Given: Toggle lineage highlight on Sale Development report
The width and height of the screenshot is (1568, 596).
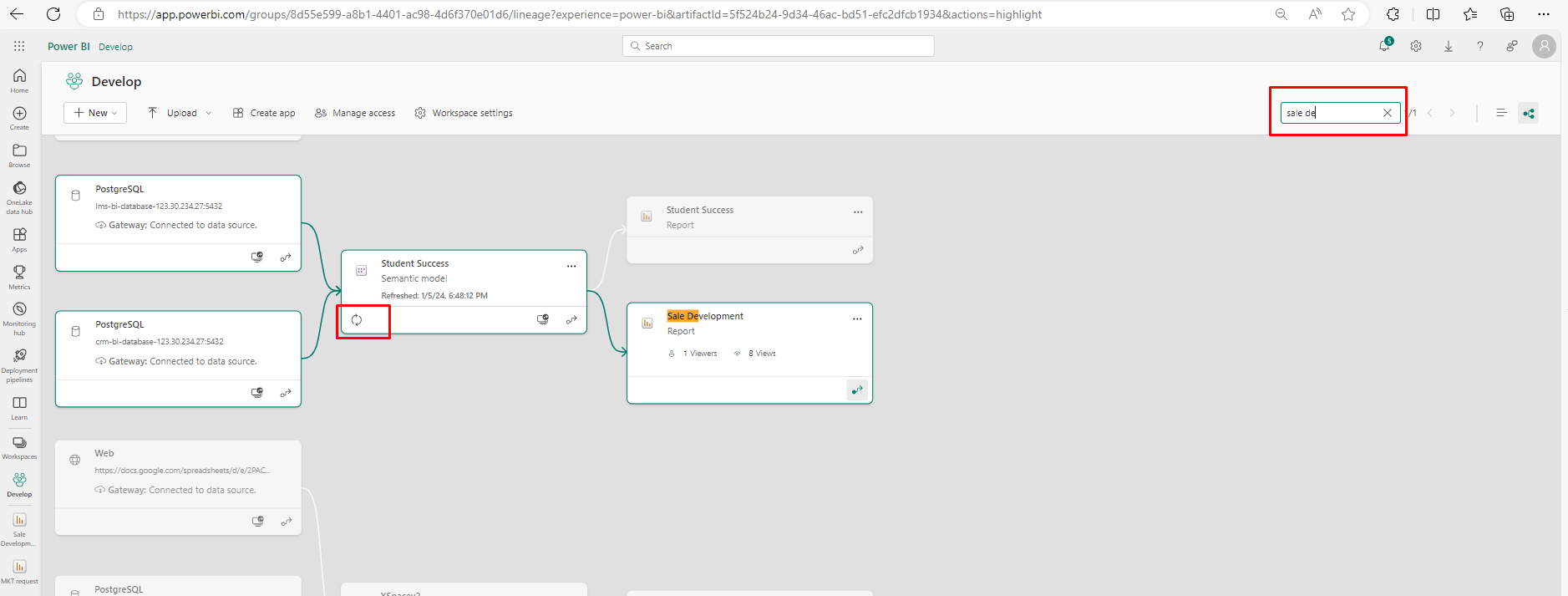Looking at the screenshot, I should (857, 390).
